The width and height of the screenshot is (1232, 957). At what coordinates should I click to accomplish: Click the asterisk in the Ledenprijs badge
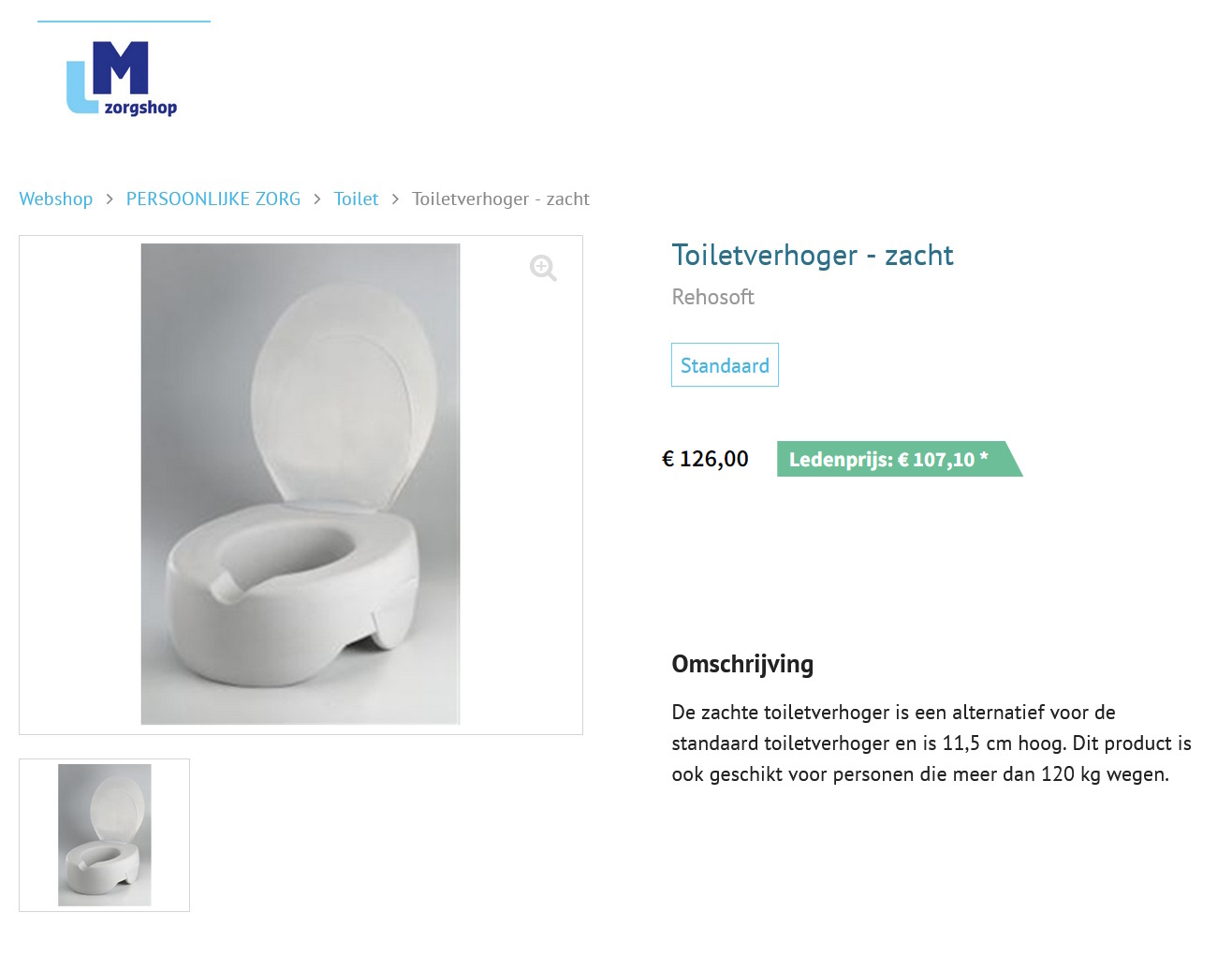(x=984, y=457)
